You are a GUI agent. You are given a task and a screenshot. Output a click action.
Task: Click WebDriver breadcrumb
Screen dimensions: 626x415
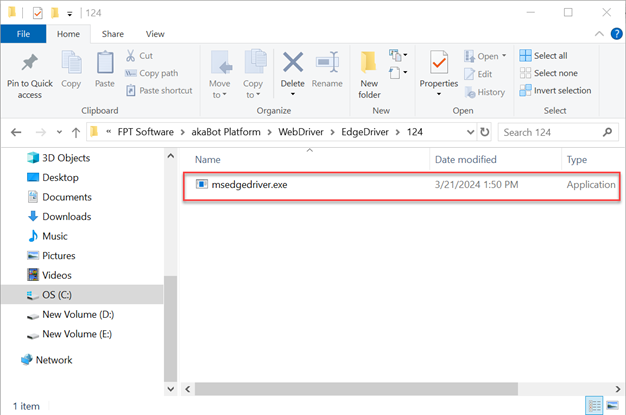pos(301,132)
